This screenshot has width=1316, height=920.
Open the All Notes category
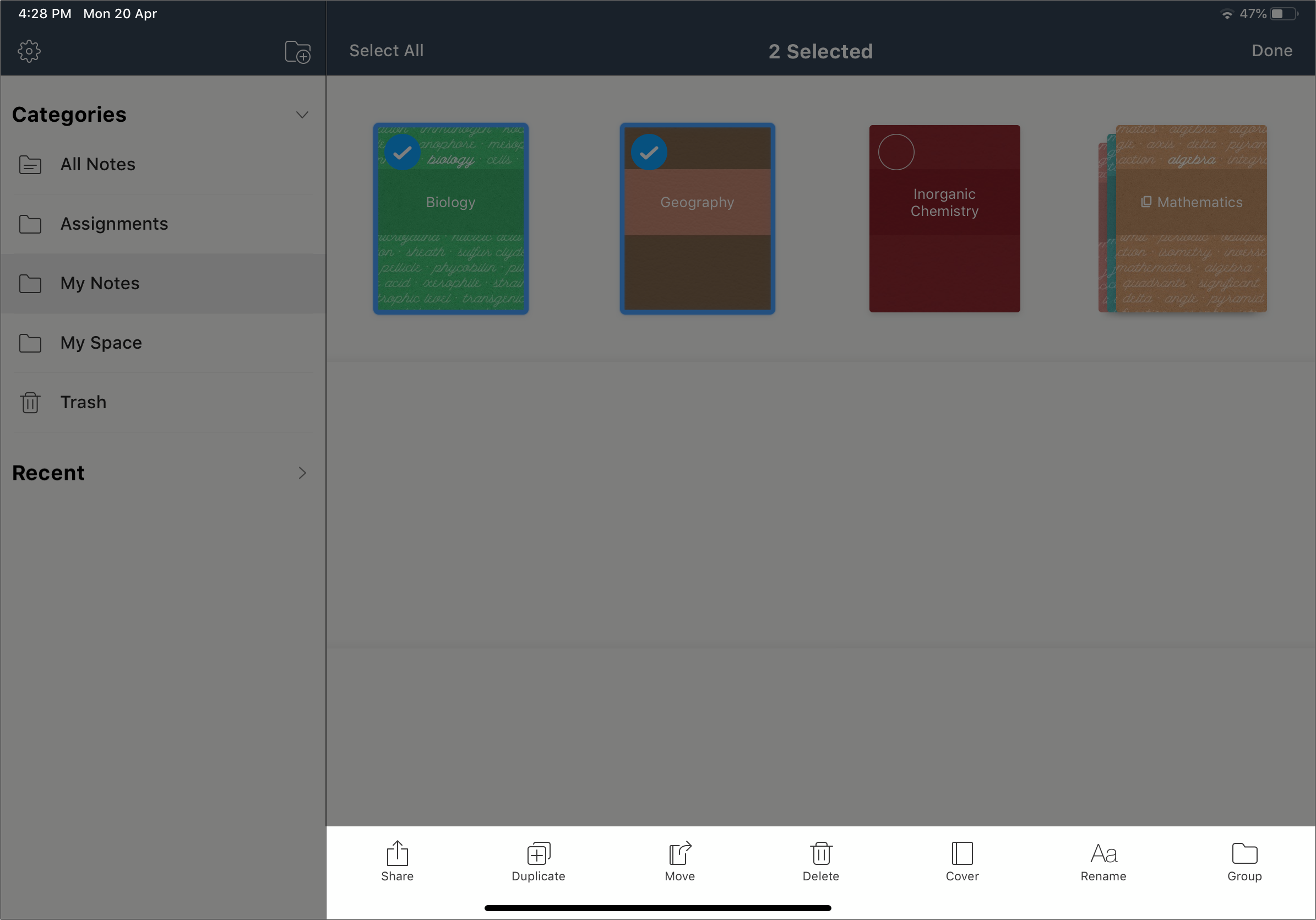point(163,165)
